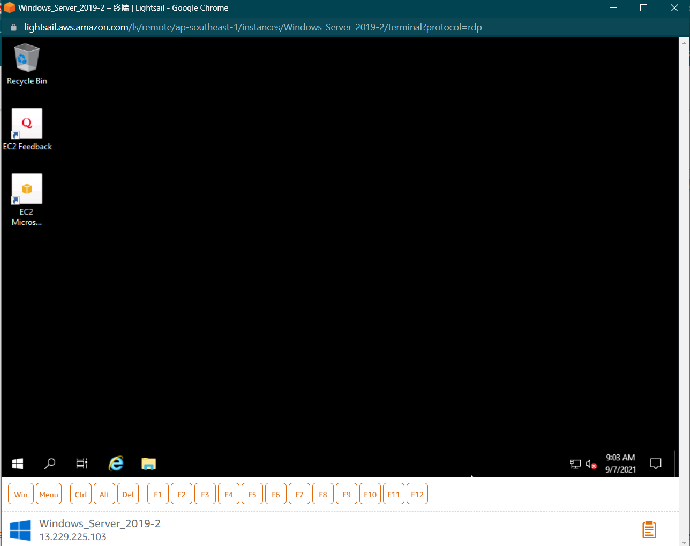Viewport: 690px width, 546px height.
Task: Open the notification action center
Action: point(656,464)
